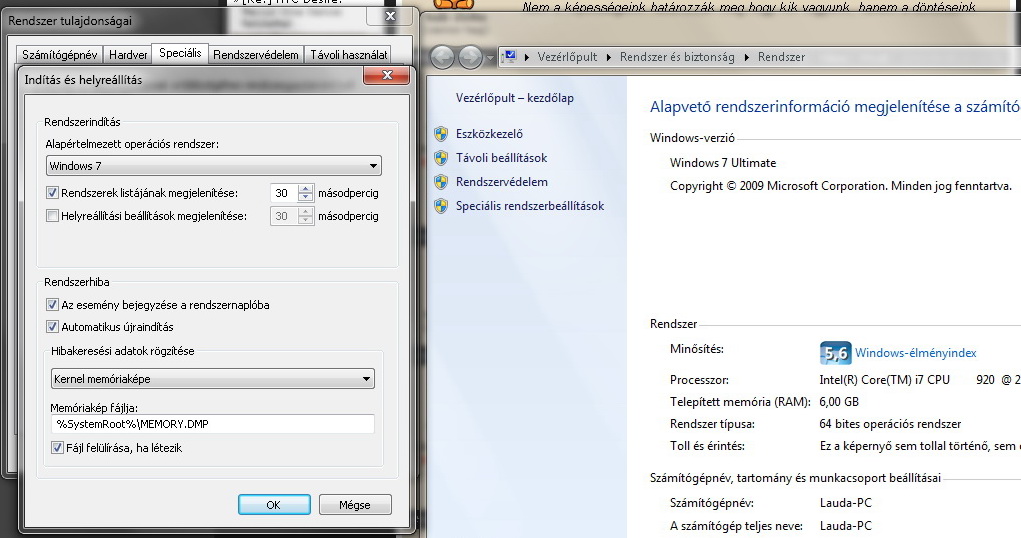1021x538 pixels.
Task: Open the Eszközkezelő link
Action: [489, 134]
